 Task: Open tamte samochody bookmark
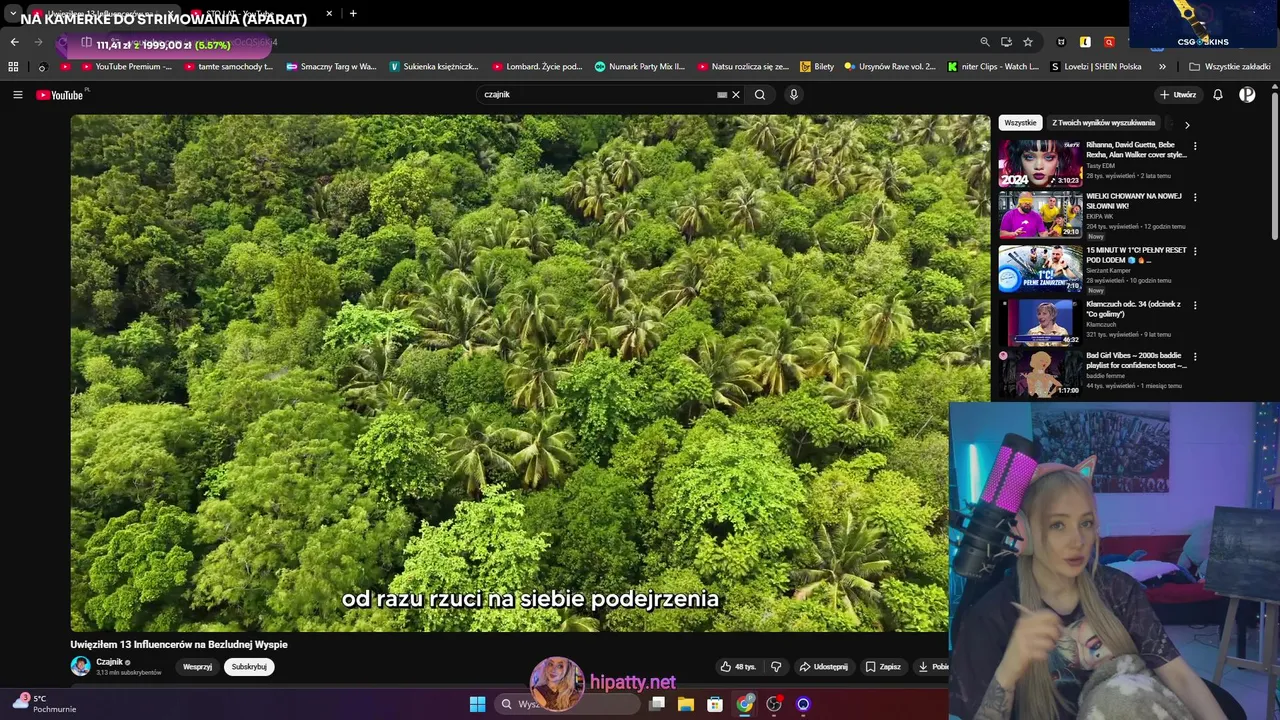pyautogui.click(x=228, y=67)
